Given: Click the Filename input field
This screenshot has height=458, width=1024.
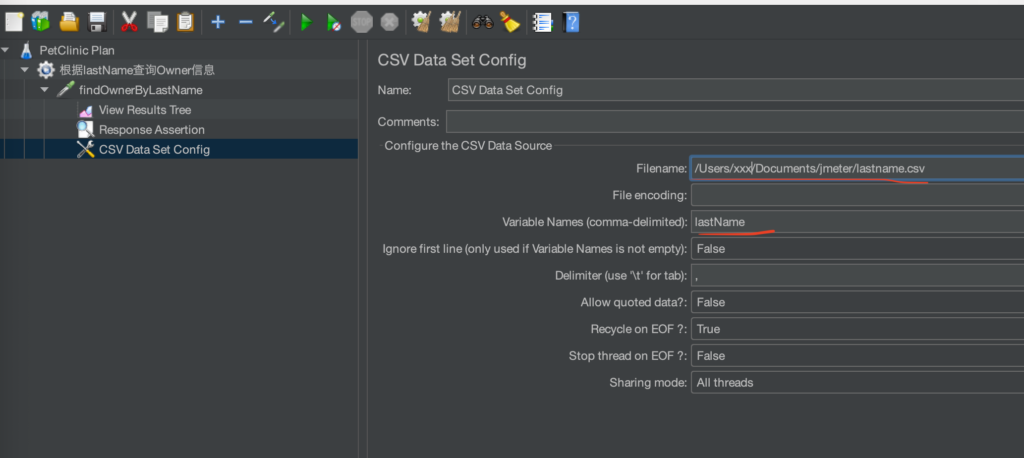Looking at the screenshot, I should coord(857,169).
